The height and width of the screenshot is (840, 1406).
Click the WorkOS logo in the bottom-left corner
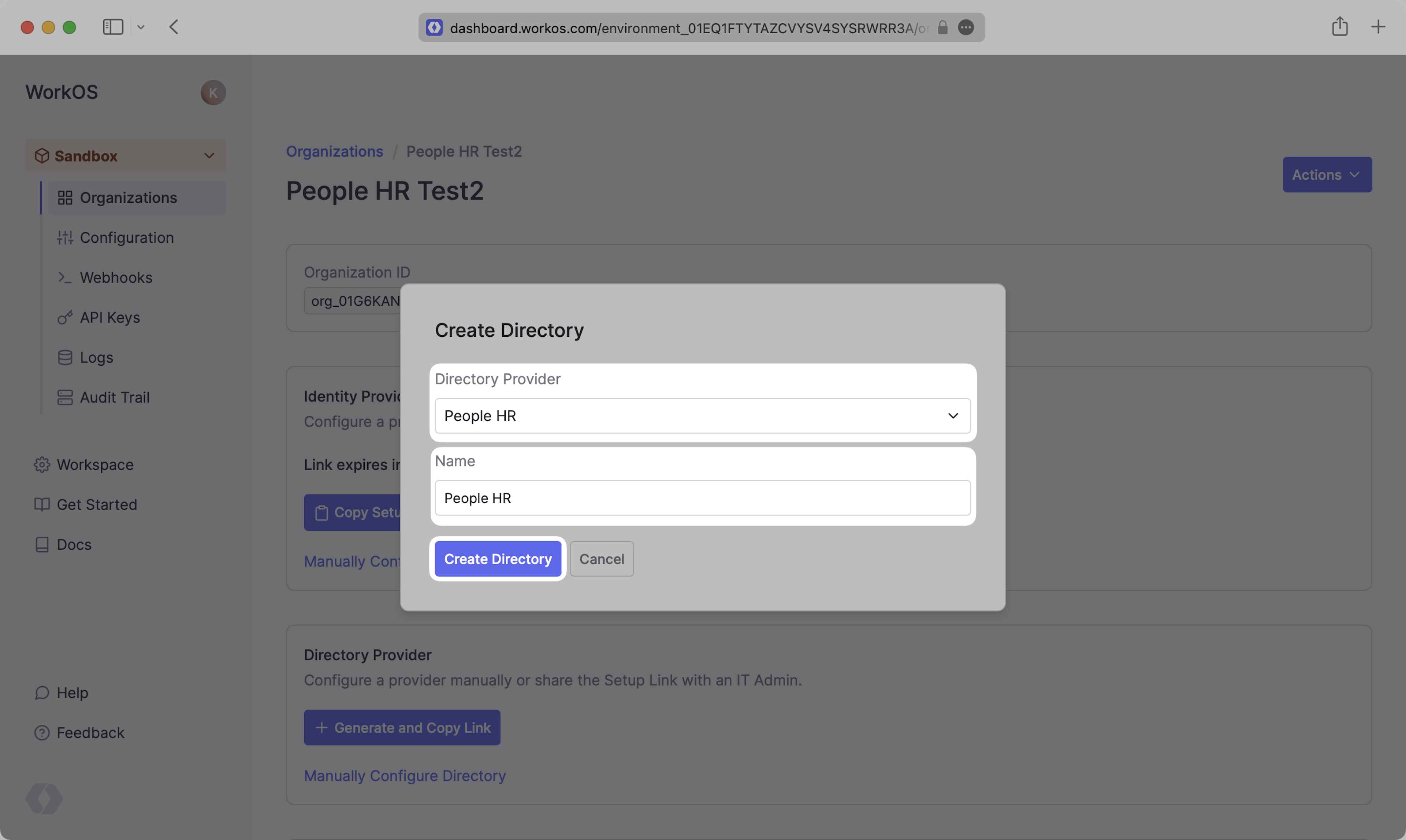click(x=44, y=798)
